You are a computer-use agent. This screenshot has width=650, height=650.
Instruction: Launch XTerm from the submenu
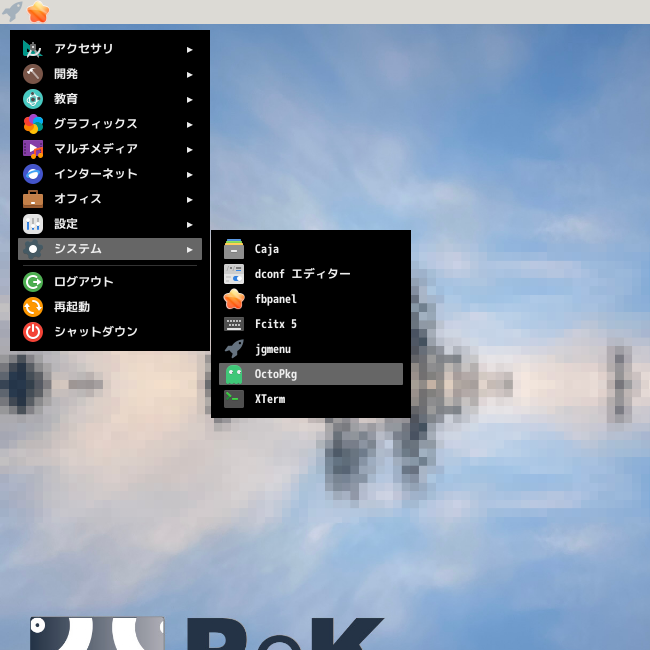point(311,399)
